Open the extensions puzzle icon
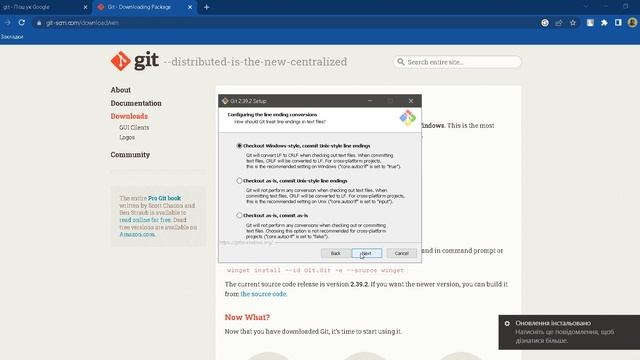The width and height of the screenshot is (640, 360). coord(604,23)
